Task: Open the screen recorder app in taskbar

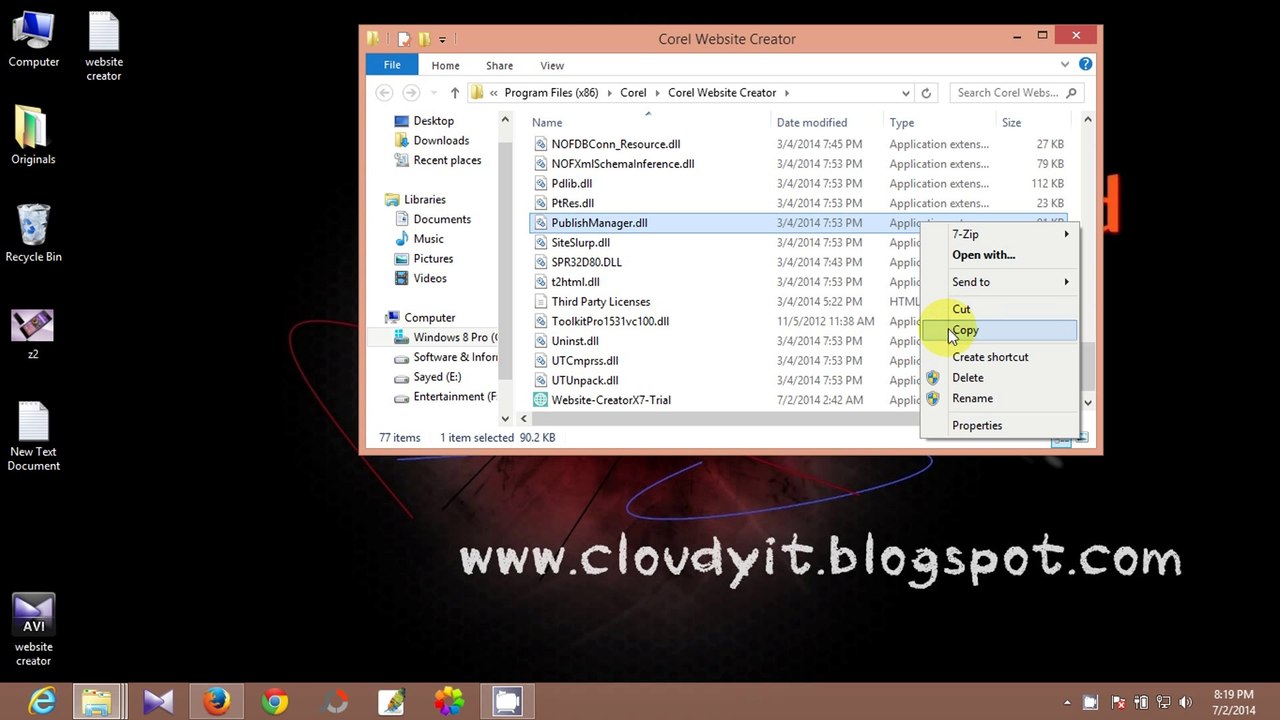Action: [507, 702]
